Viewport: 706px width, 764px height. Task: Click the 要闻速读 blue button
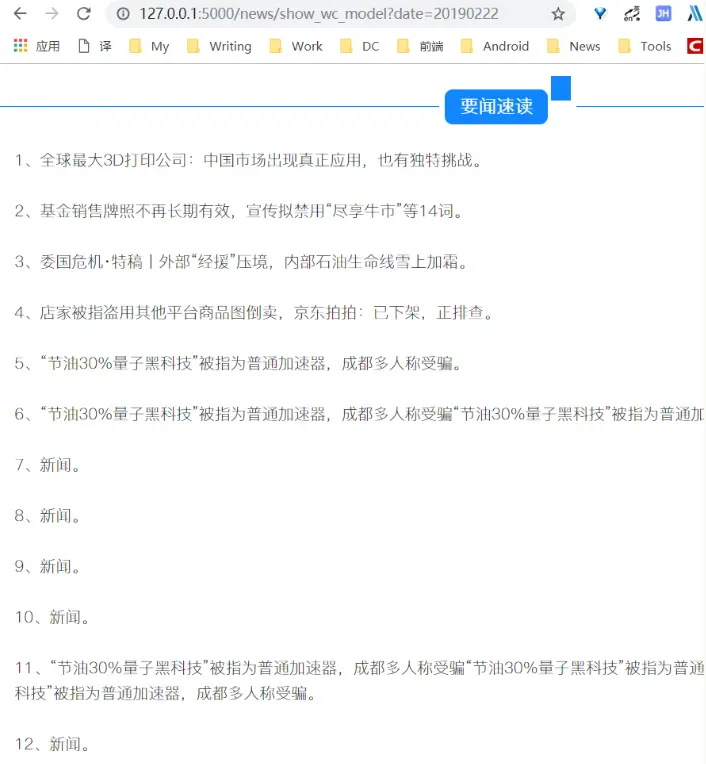coord(496,106)
